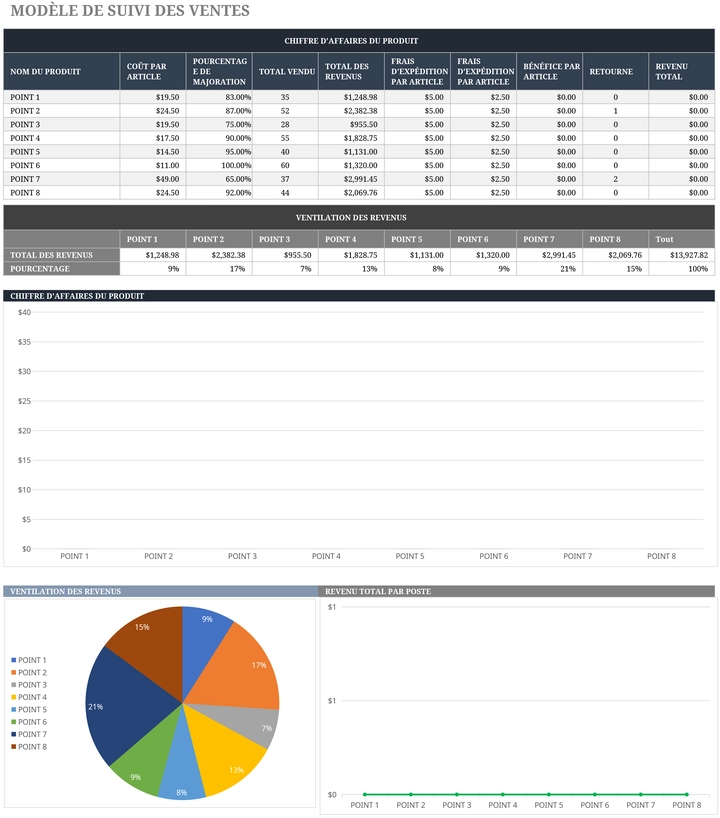Click the 'COÛT PAR ARTICLE' column header
The height and width of the screenshot is (818, 720).
[153, 71]
